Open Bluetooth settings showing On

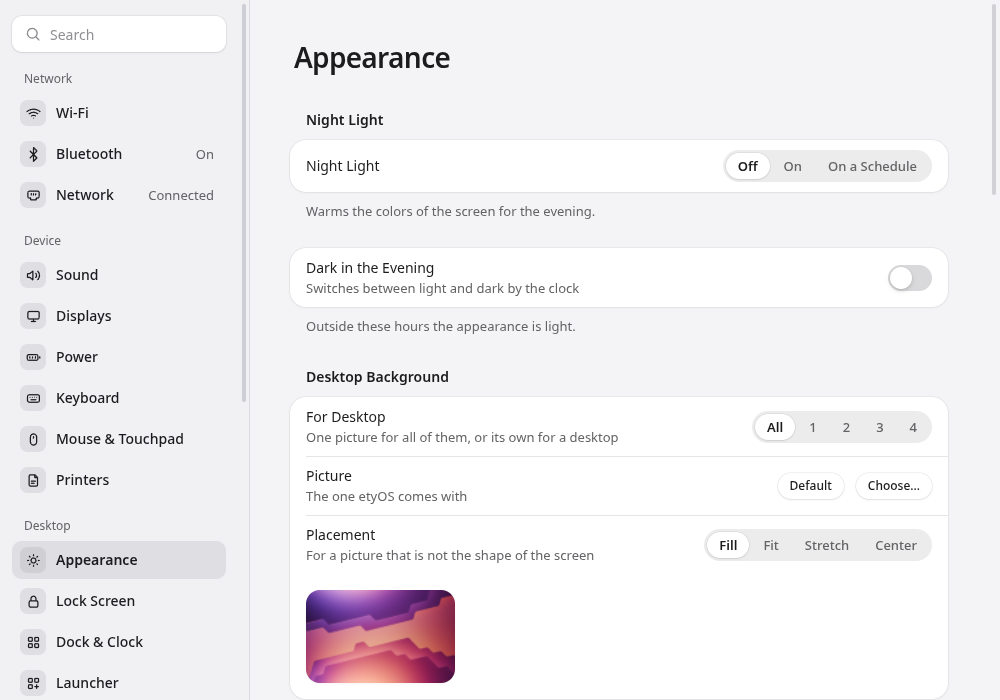point(119,154)
